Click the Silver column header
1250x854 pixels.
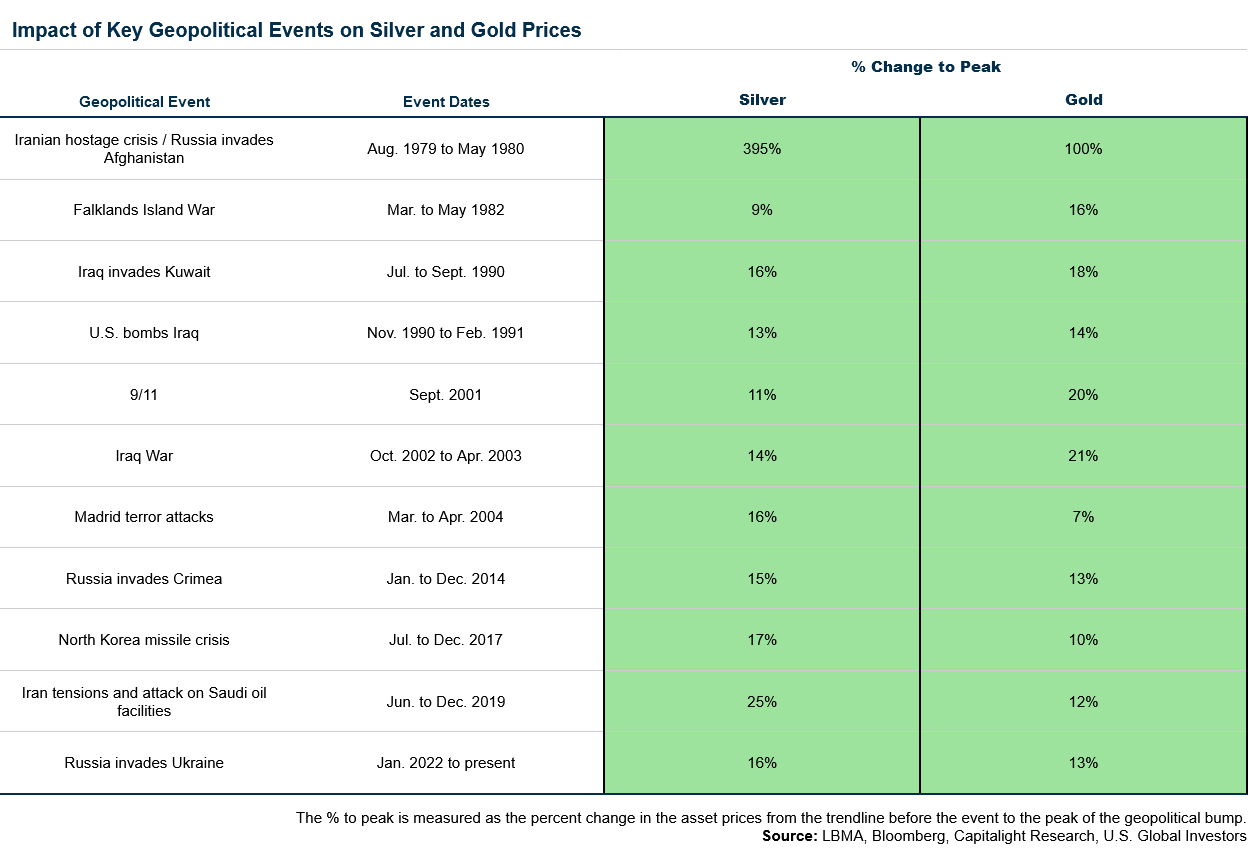tap(762, 100)
